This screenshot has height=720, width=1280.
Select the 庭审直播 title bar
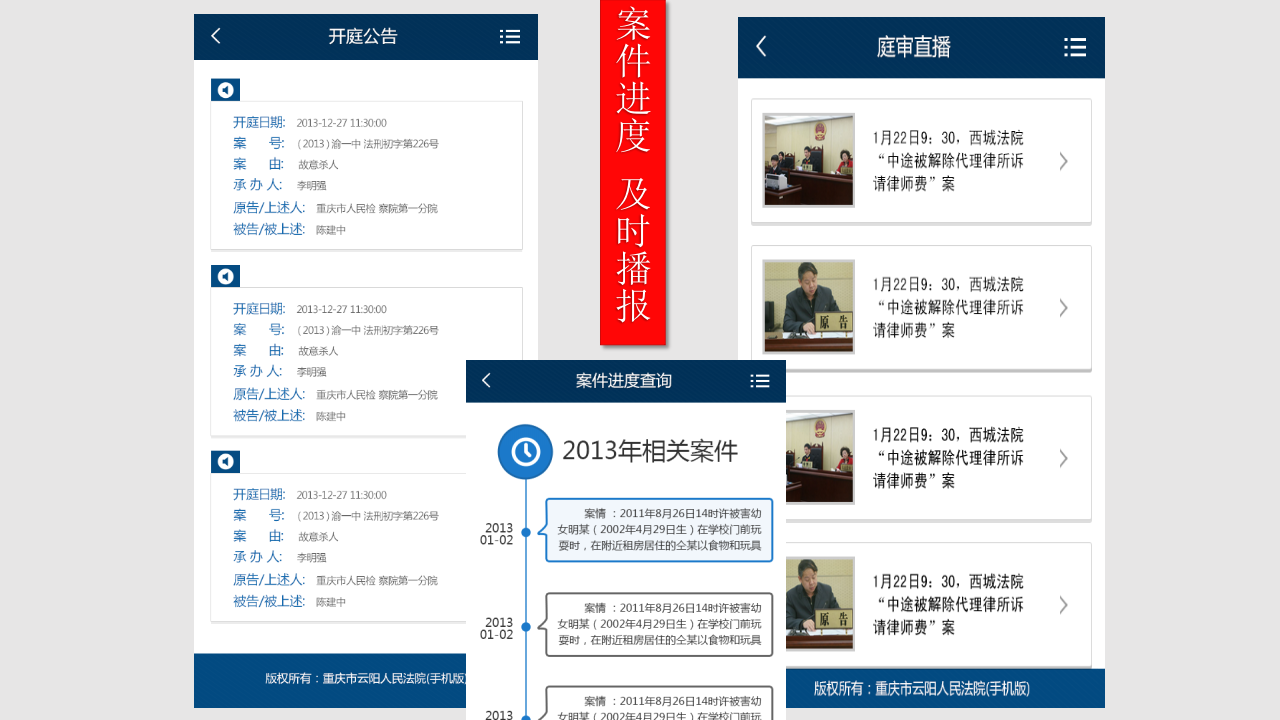coord(911,46)
